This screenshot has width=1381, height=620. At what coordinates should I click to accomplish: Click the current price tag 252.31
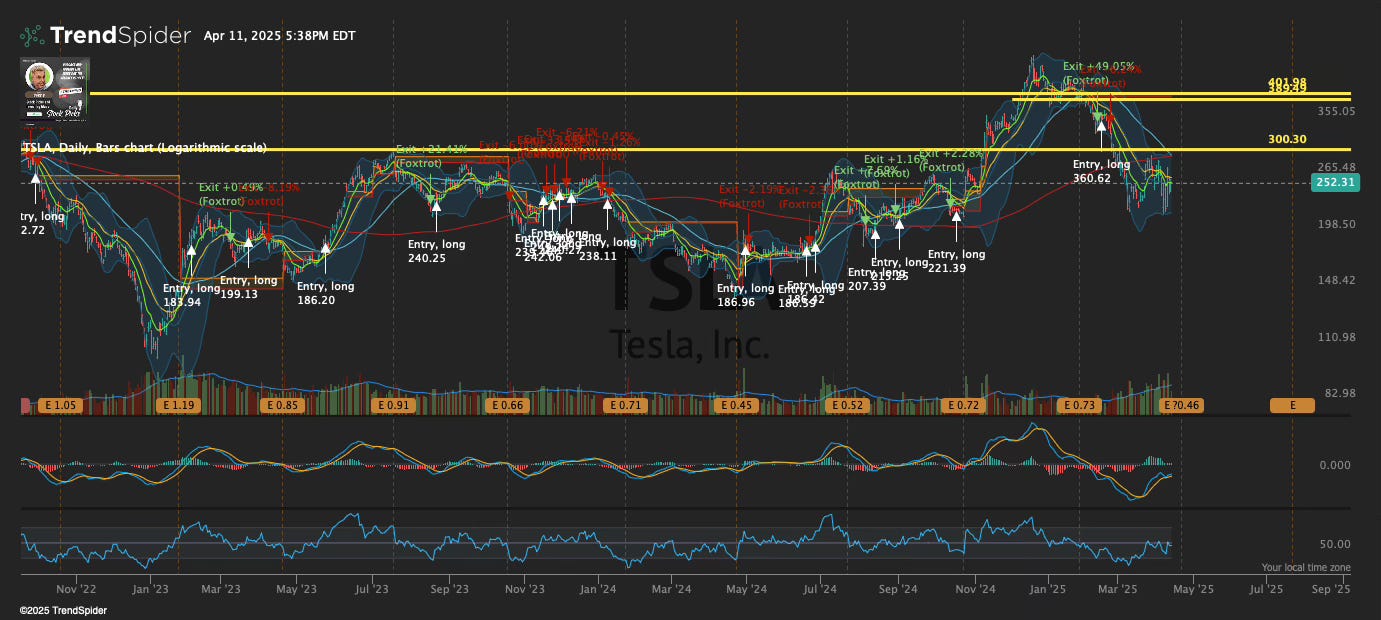pyautogui.click(x=1336, y=182)
